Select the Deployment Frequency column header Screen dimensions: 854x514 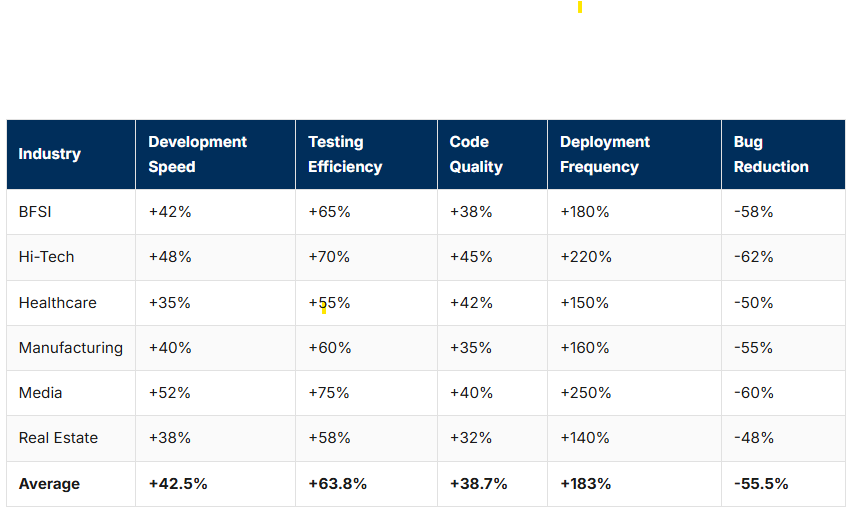(605, 154)
